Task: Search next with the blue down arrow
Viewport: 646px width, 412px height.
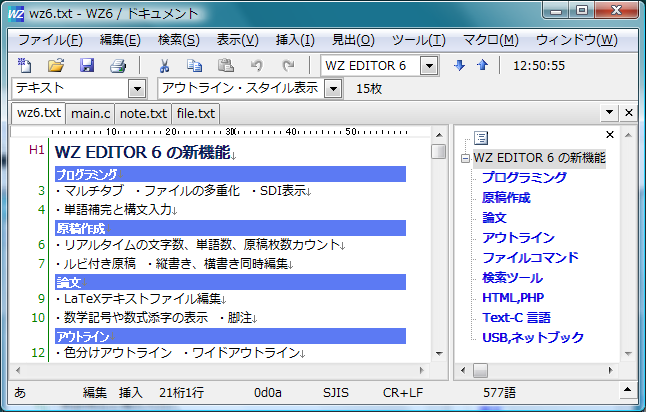Action: [x=459, y=65]
